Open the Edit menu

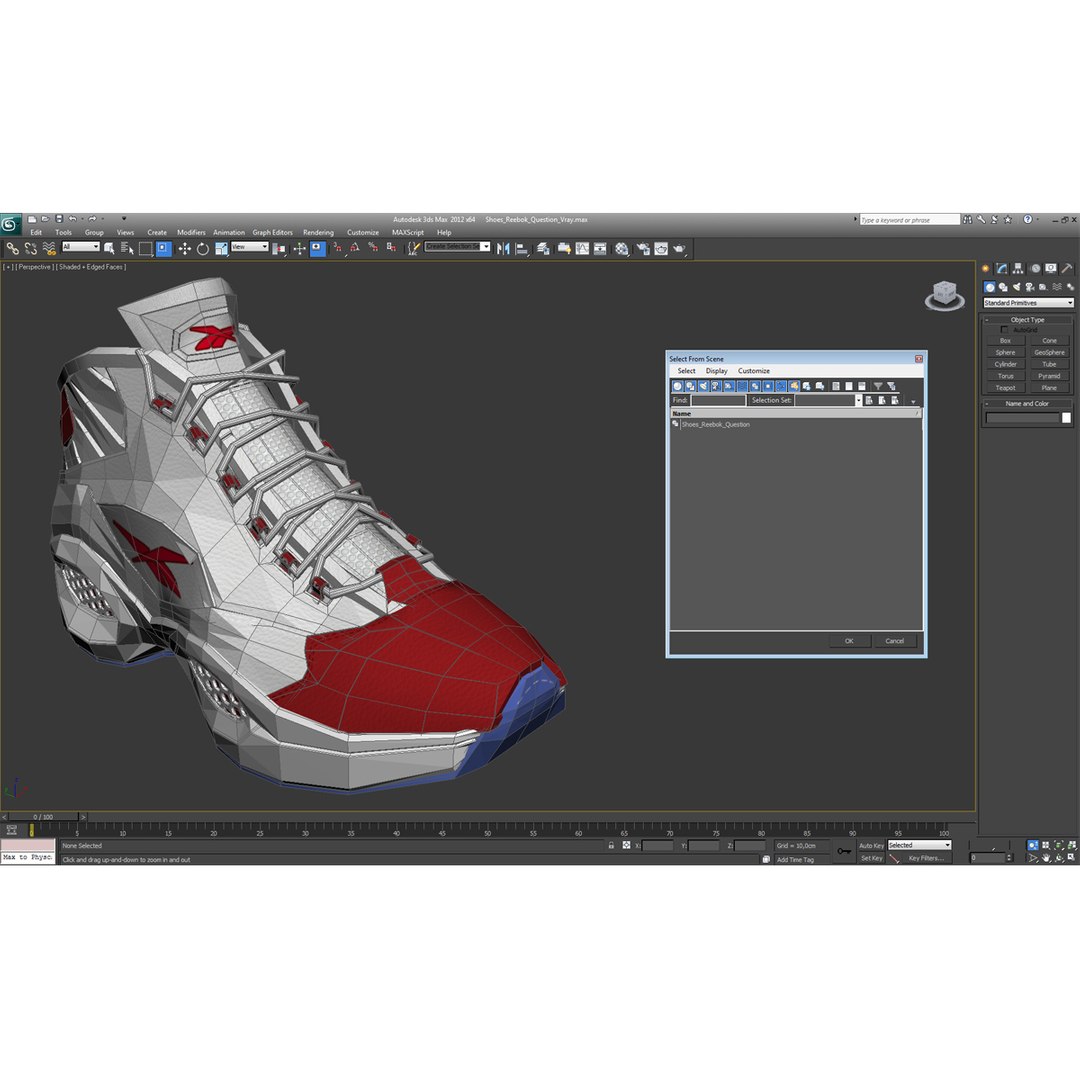tap(36, 232)
